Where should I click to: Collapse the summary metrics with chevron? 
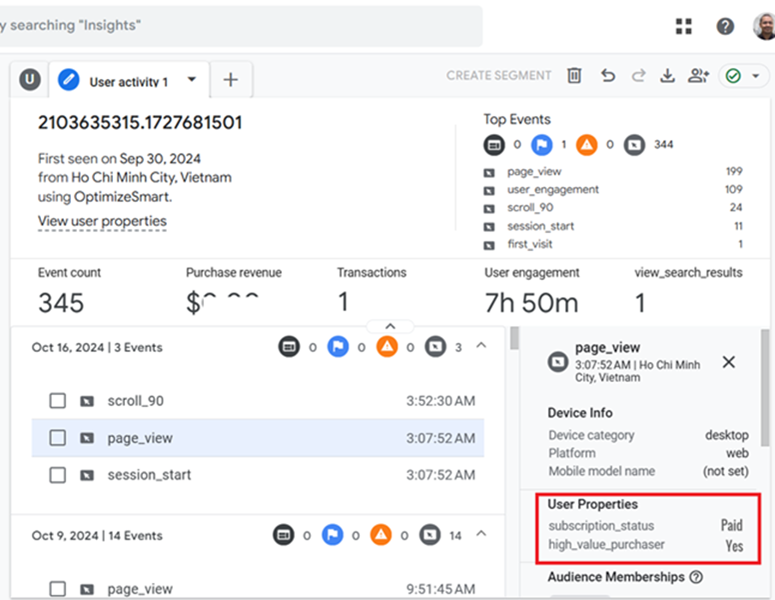tap(390, 326)
